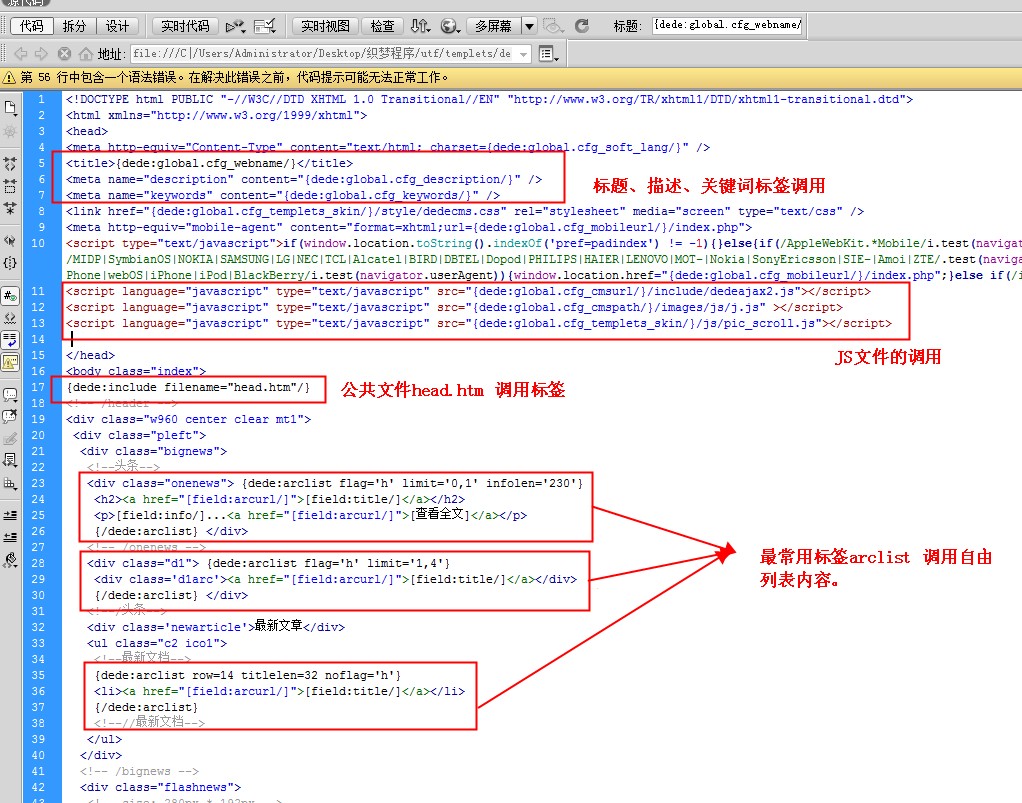This screenshot has height=803, width=1022.
Task: Click the Remove Comment icon
Action: coord(10,416)
